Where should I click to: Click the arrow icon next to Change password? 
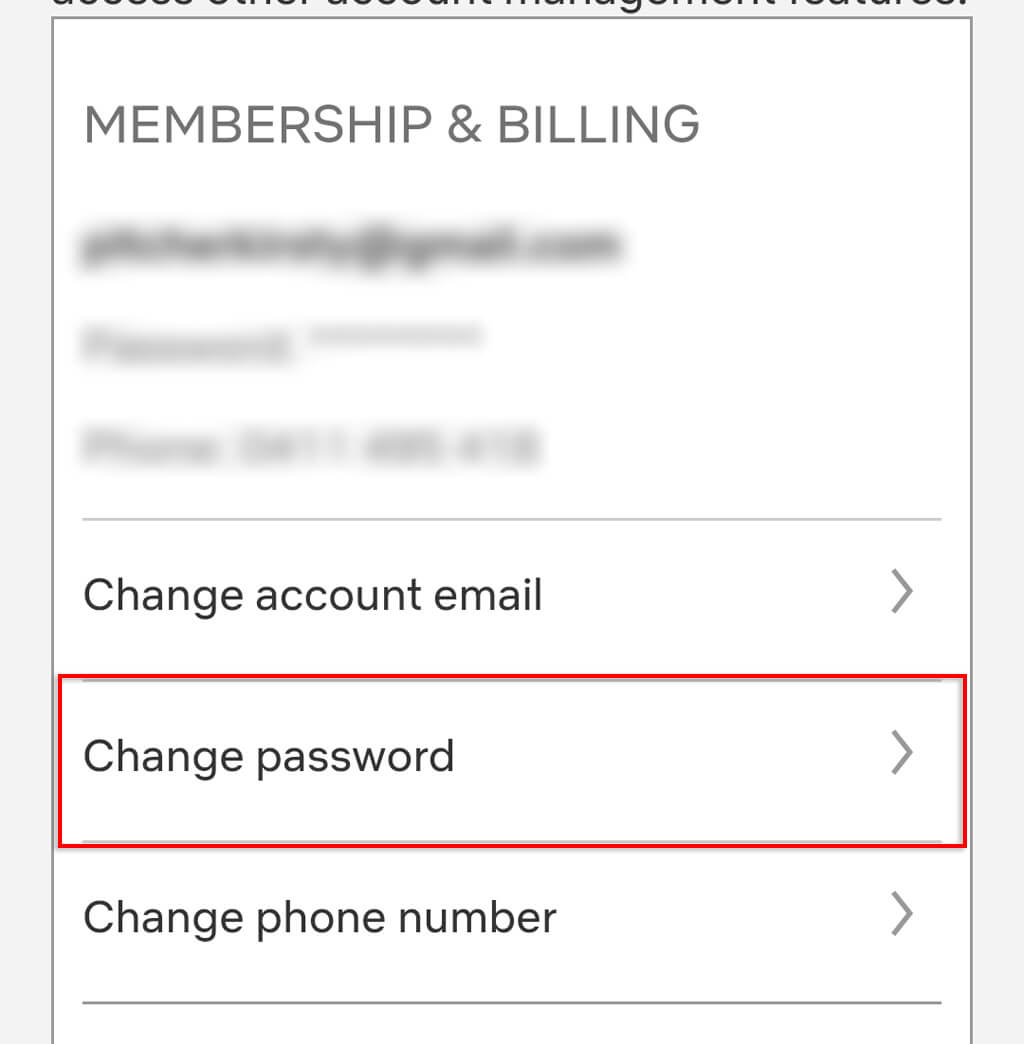[902, 755]
